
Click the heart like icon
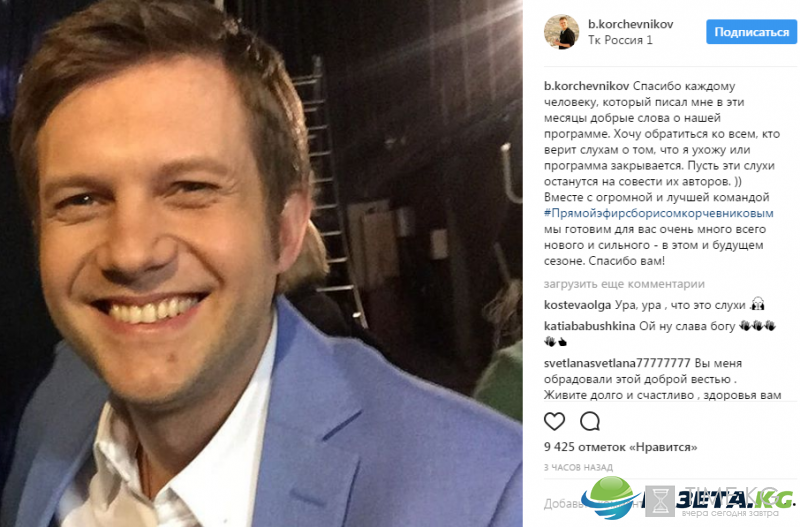coord(555,421)
